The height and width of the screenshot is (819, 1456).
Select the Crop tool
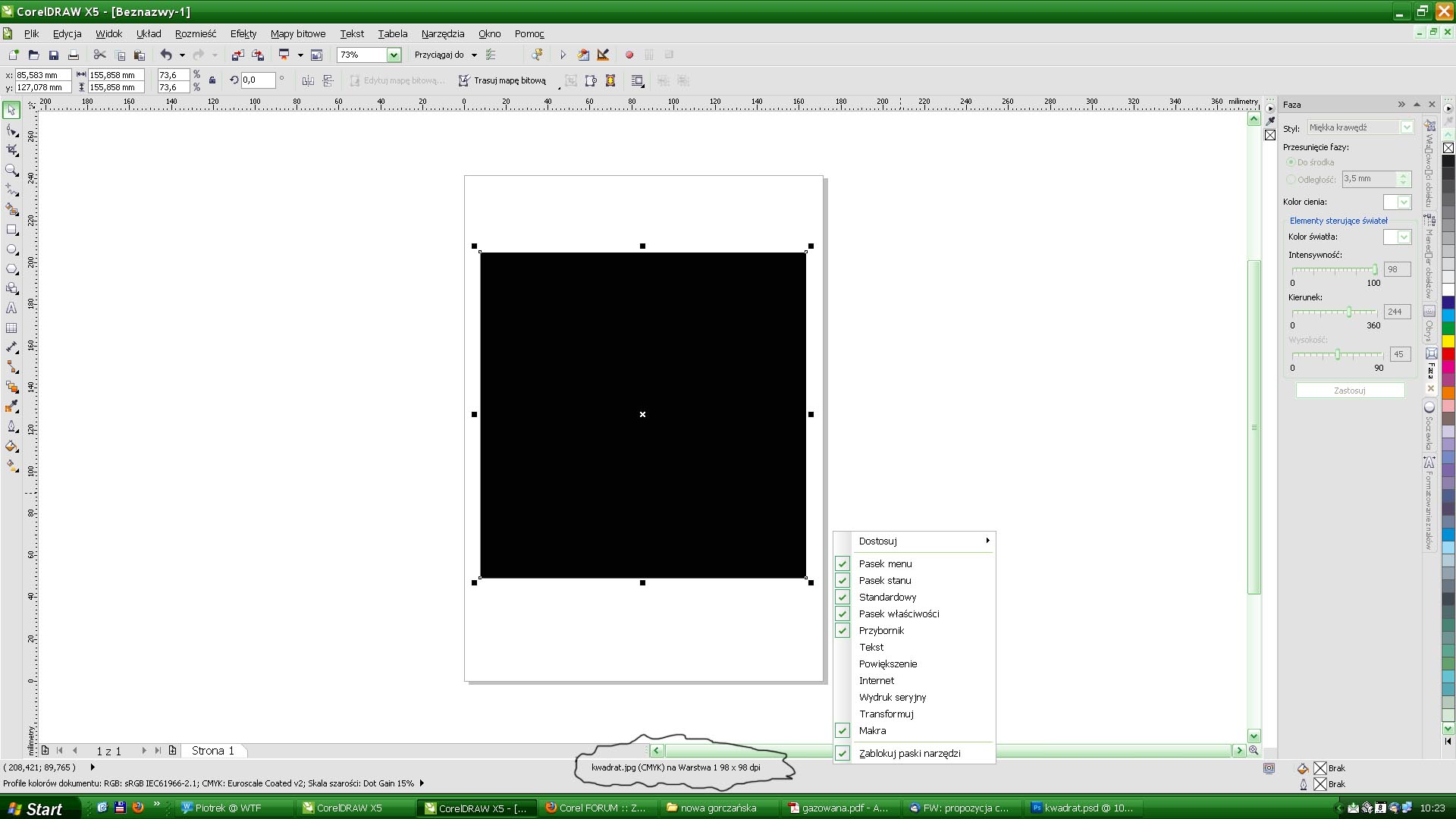point(11,150)
